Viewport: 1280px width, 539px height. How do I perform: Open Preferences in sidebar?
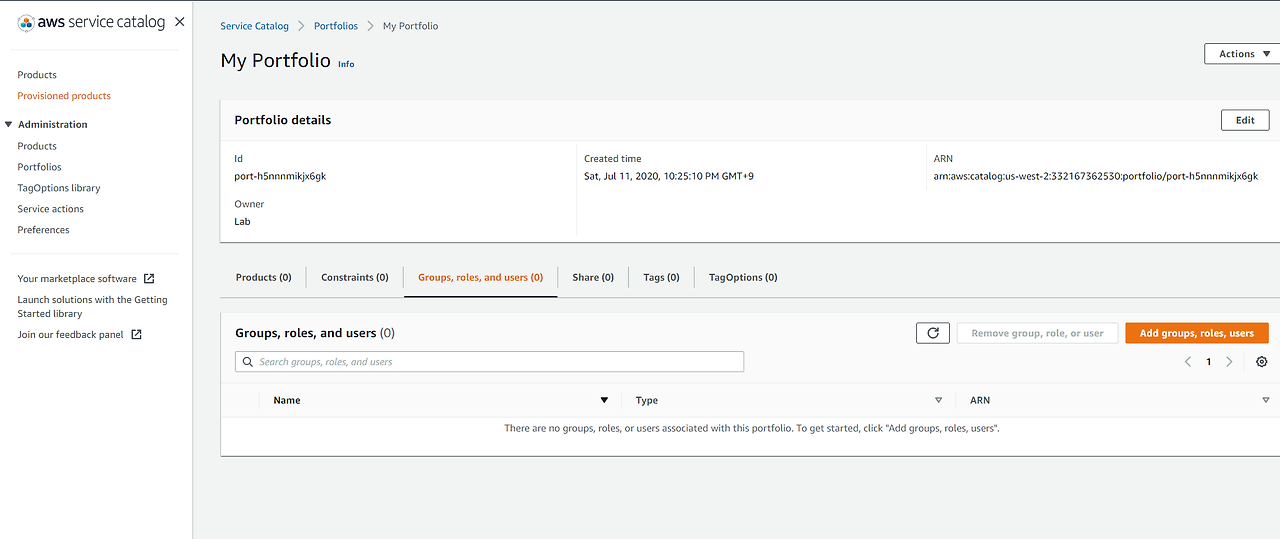(43, 230)
